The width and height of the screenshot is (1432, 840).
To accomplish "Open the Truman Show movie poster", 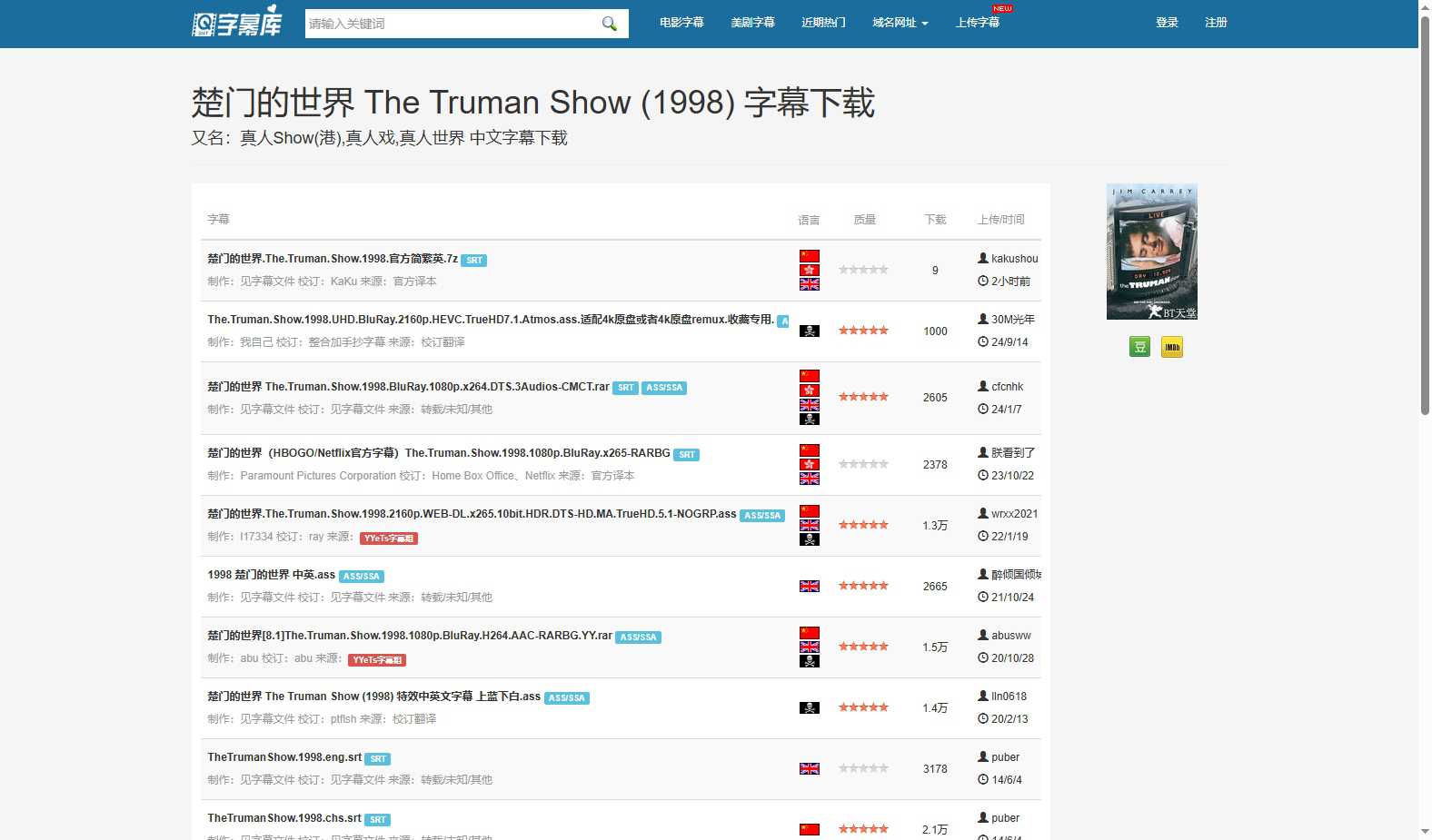I will click(x=1151, y=252).
